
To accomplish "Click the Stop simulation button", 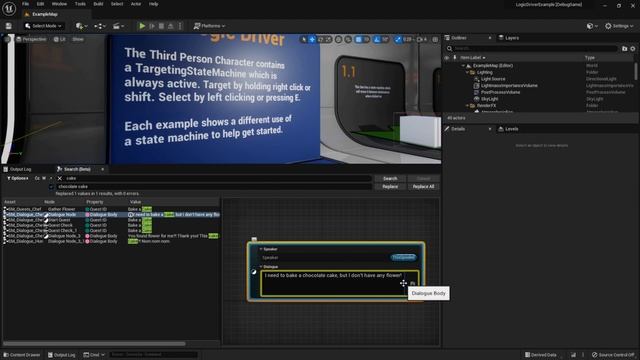I will pos(161,26).
